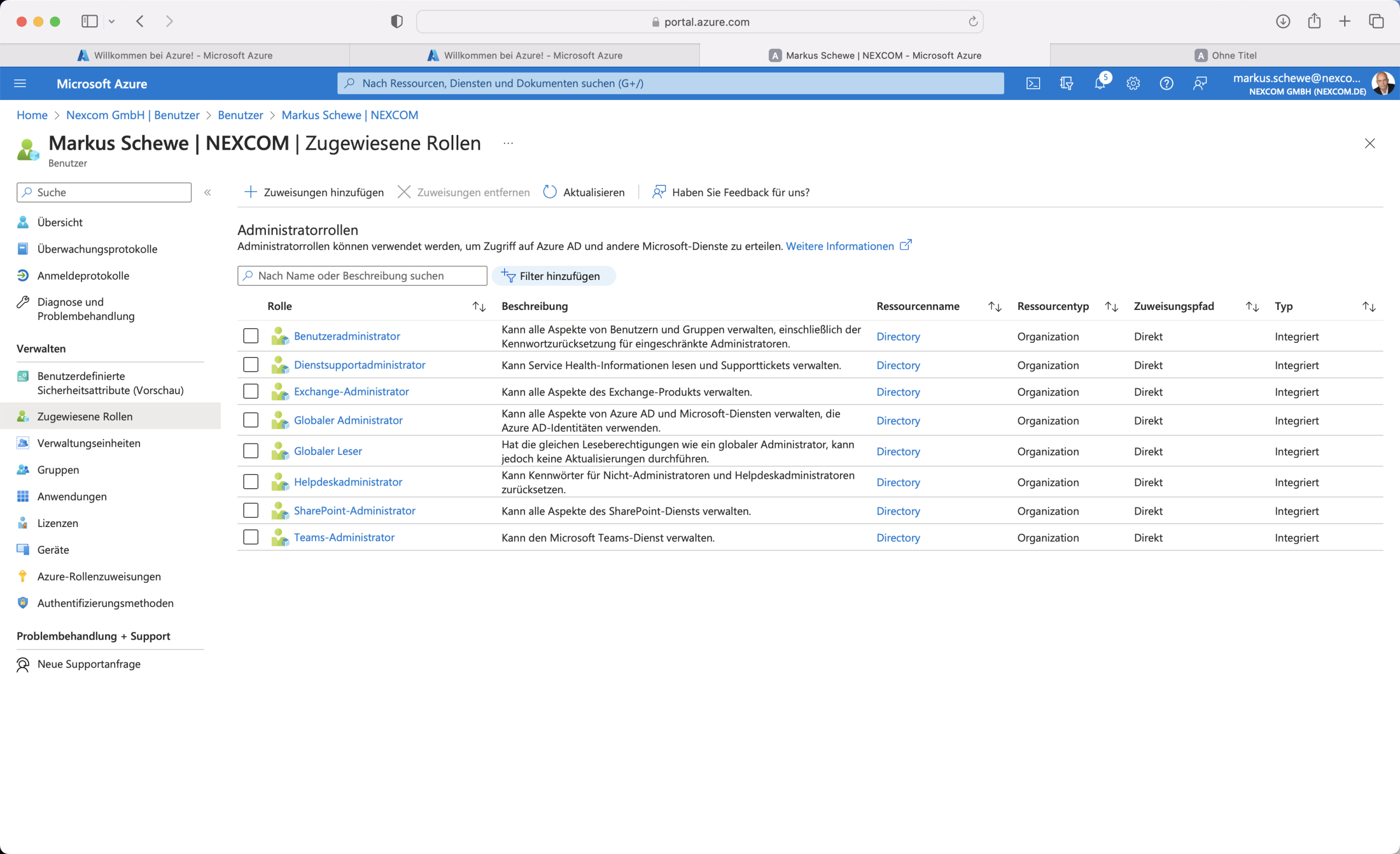Toggle the Safari sidebar icon
The image size is (1400, 854).
pos(89,21)
